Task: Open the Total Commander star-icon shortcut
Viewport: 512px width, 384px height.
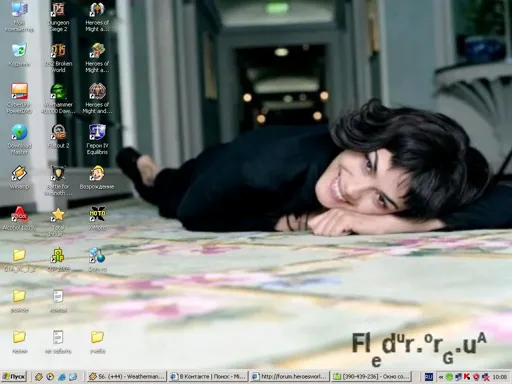Action: (x=58, y=221)
